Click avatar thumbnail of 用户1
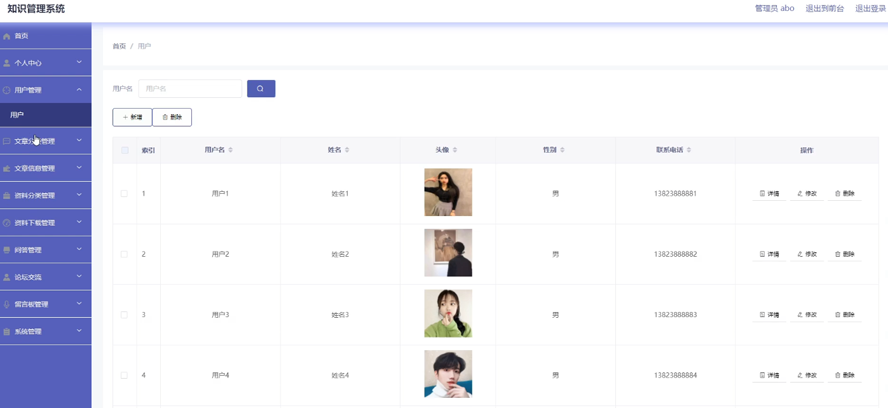This screenshot has height=408, width=888. coord(448,192)
